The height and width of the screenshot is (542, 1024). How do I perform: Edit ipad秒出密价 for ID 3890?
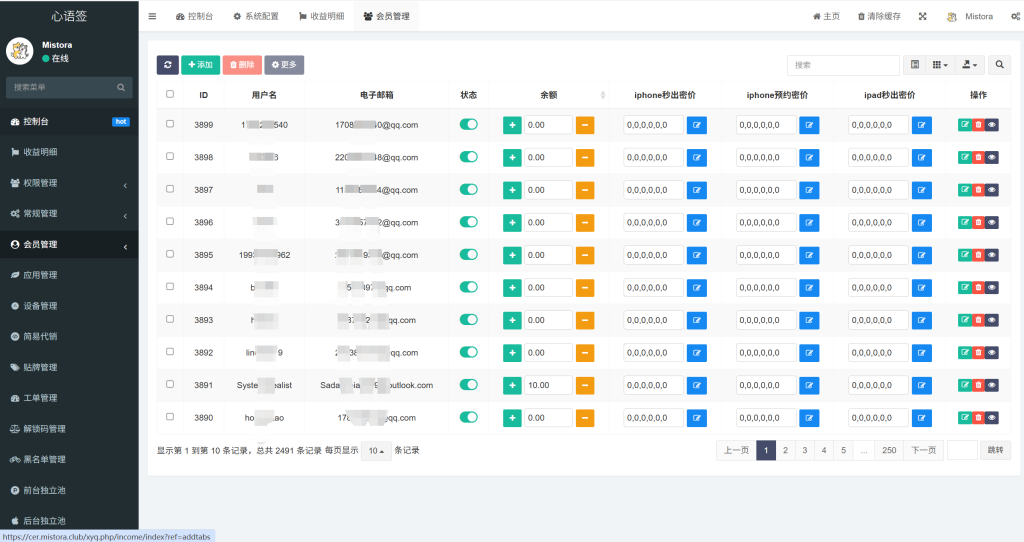click(921, 418)
